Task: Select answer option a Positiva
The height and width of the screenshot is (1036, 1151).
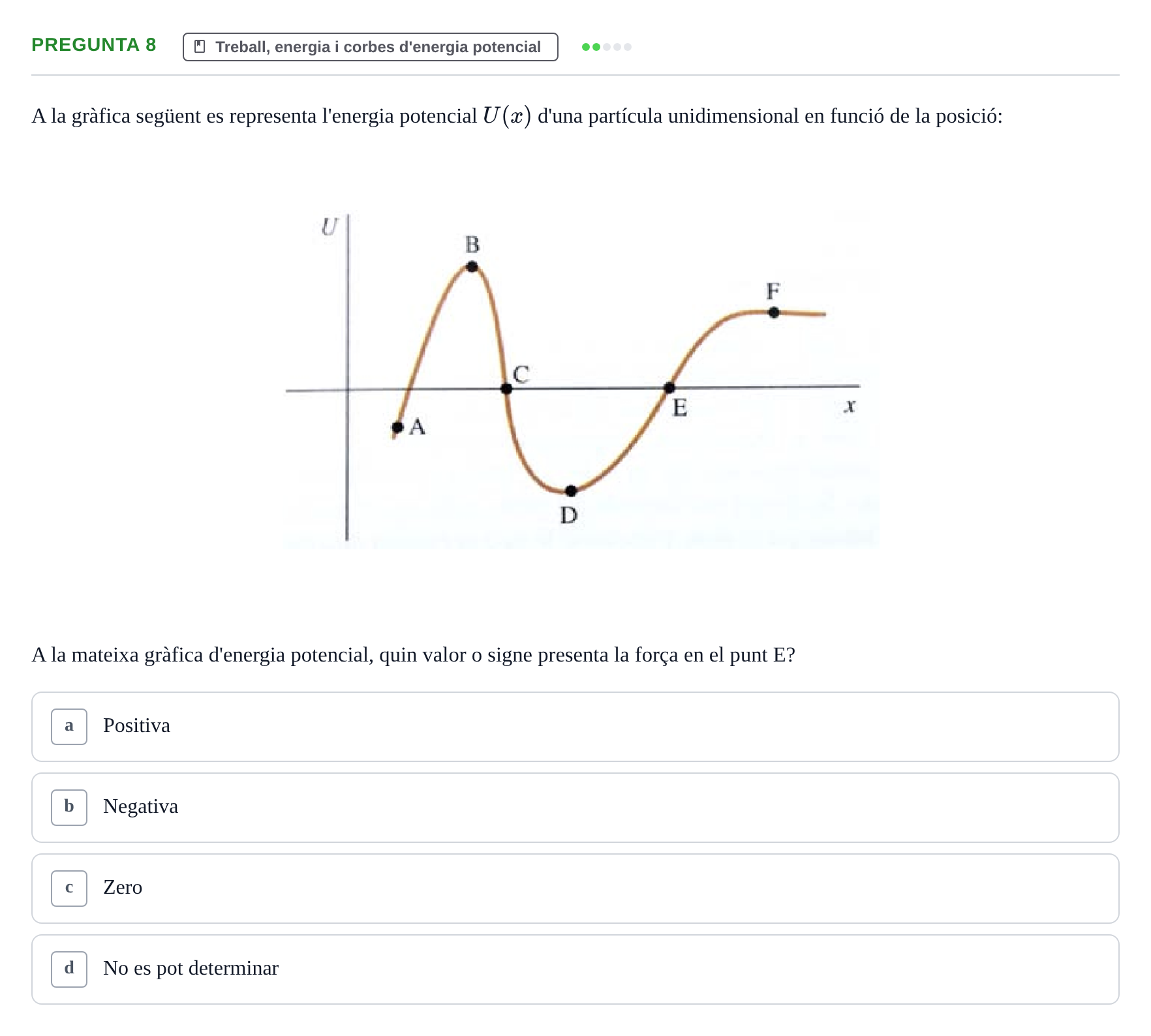Action: tap(575, 726)
